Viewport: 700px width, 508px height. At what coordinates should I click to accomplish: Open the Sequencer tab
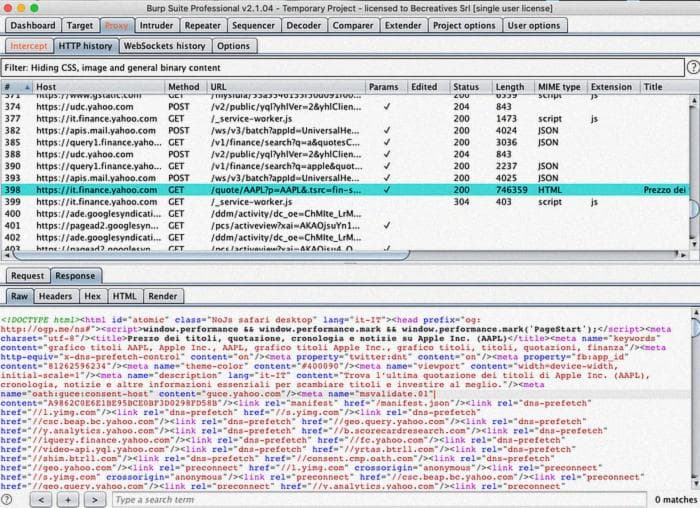pyautogui.click(x=254, y=25)
